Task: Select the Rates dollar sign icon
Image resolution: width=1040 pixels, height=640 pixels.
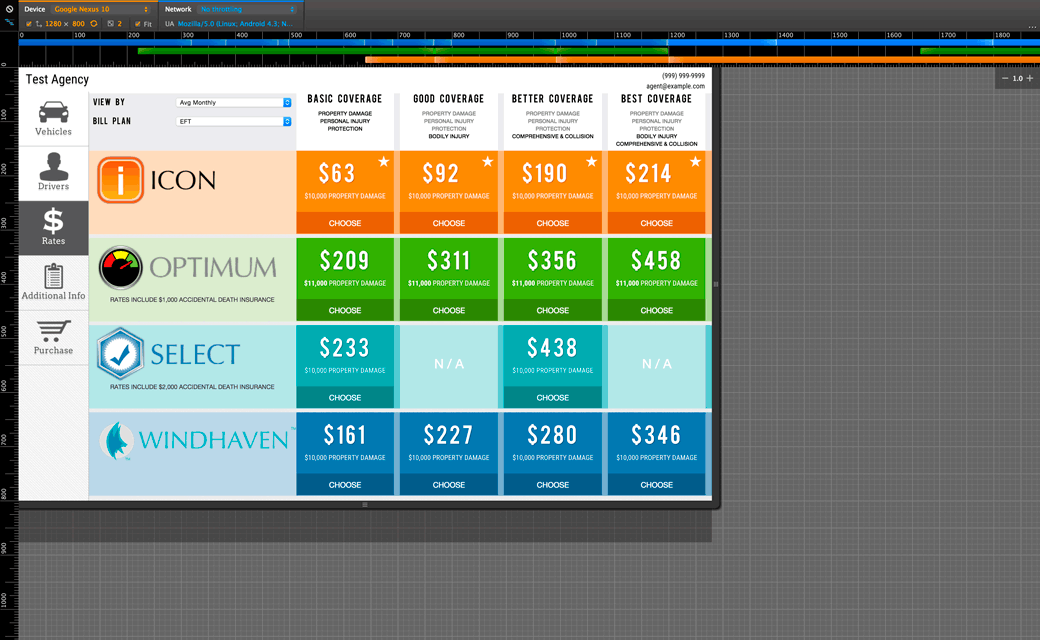Action: tap(53, 221)
